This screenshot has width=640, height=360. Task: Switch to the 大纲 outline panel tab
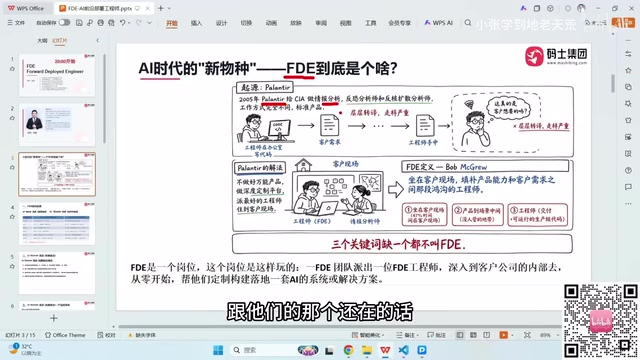(42, 40)
